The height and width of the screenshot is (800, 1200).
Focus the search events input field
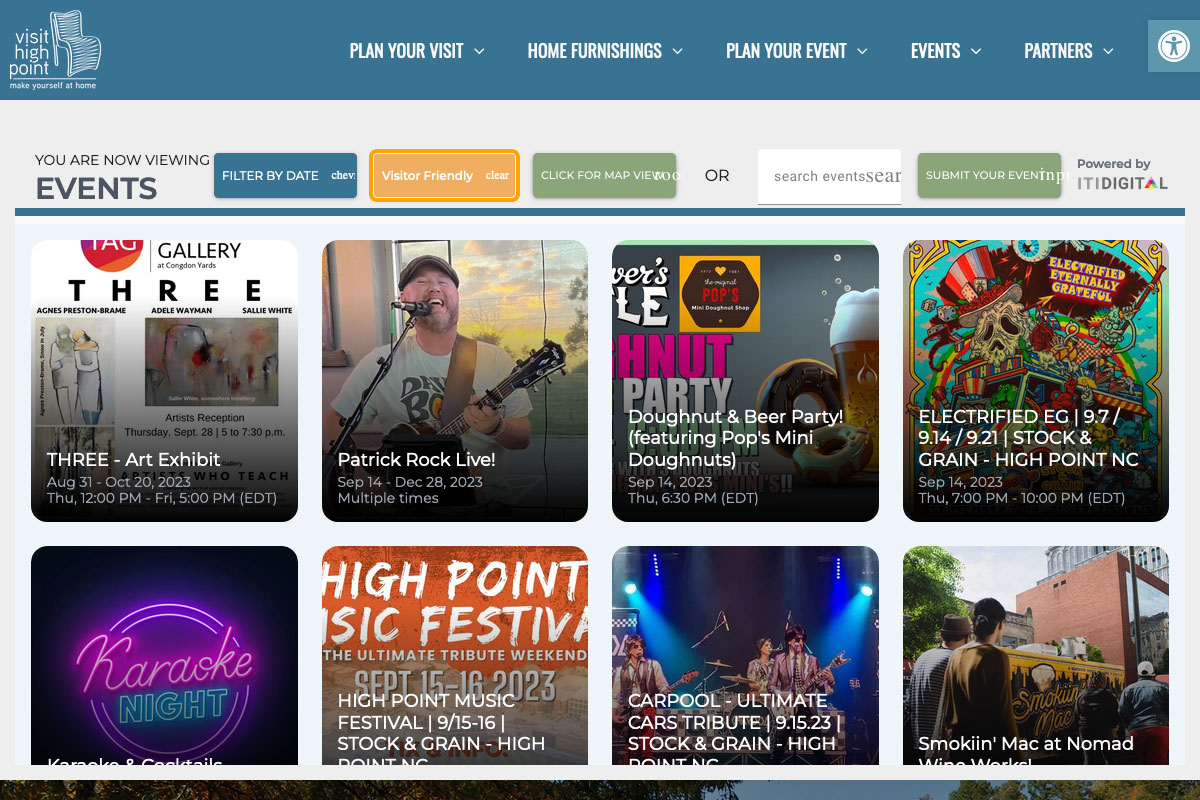pyautogui.click(x=828, y=177)
